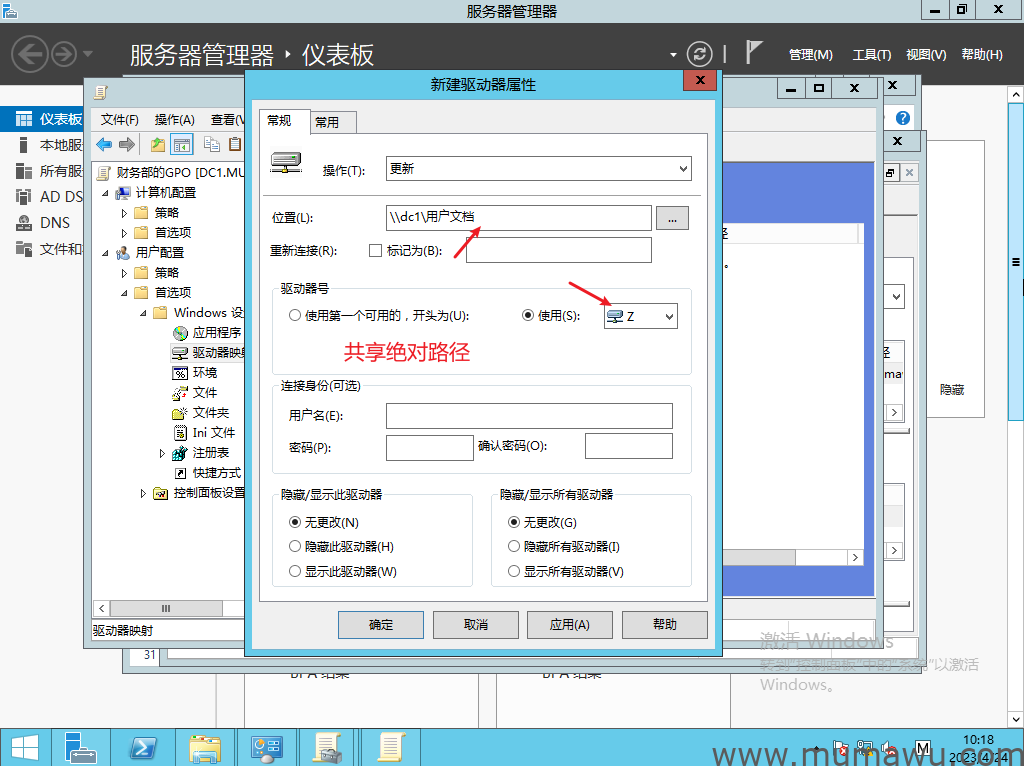The height and width of the screenshot is (766, 1024).
Task: Select 'Use first available' drive letter option
Action: coord(295,316)
